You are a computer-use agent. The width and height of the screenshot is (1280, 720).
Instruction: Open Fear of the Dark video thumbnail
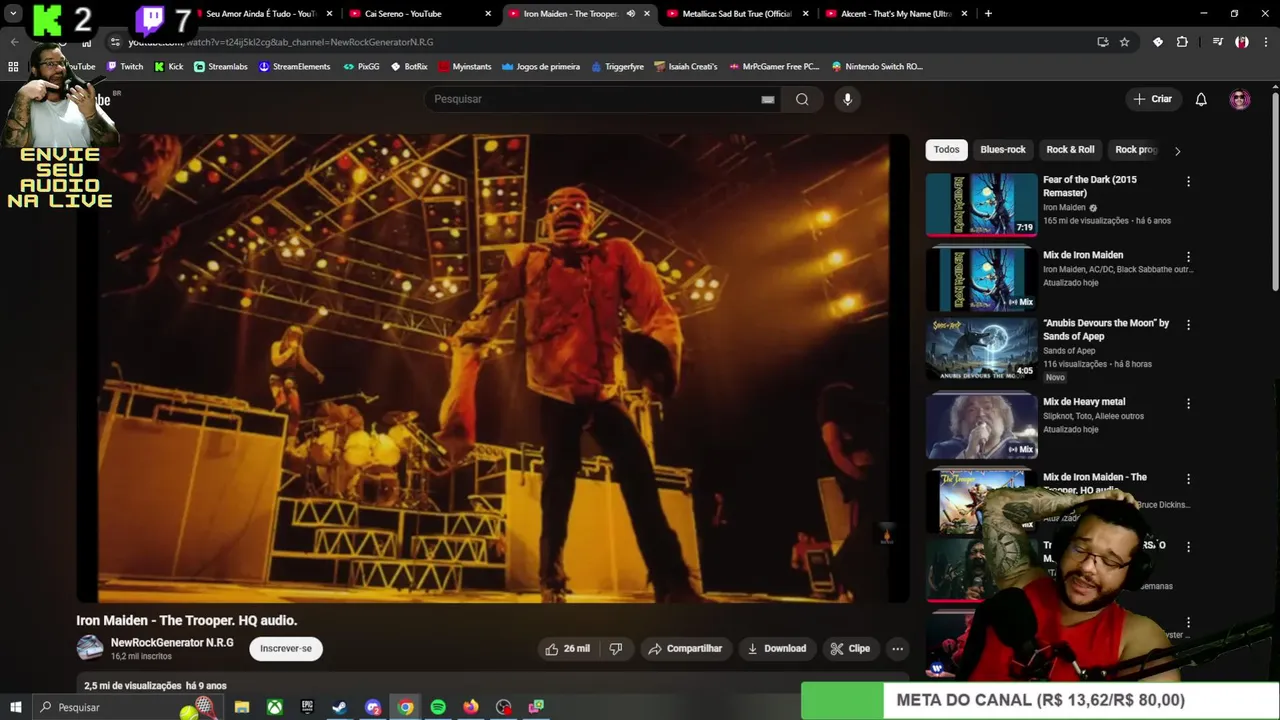(x=982, y=204)
